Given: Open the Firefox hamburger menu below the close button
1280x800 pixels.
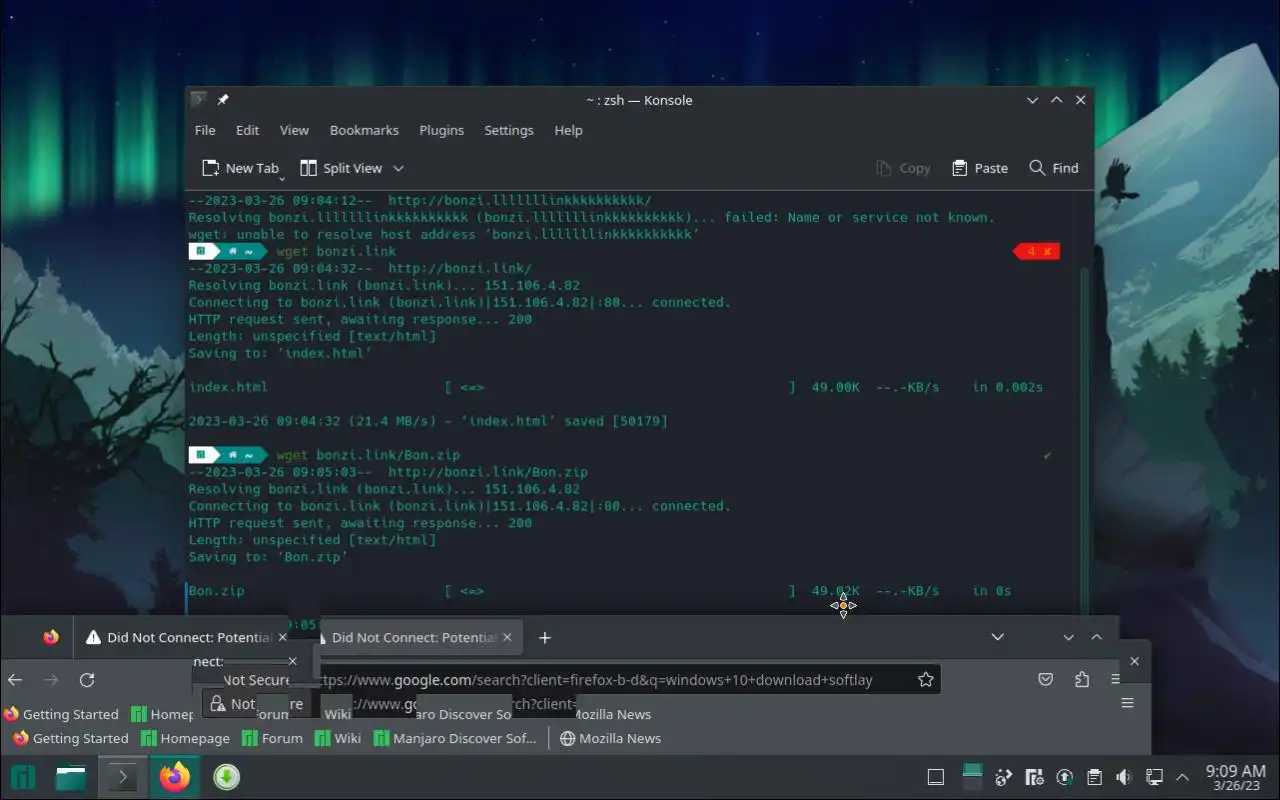Looking at the screenshot, I should point(1127,703).
